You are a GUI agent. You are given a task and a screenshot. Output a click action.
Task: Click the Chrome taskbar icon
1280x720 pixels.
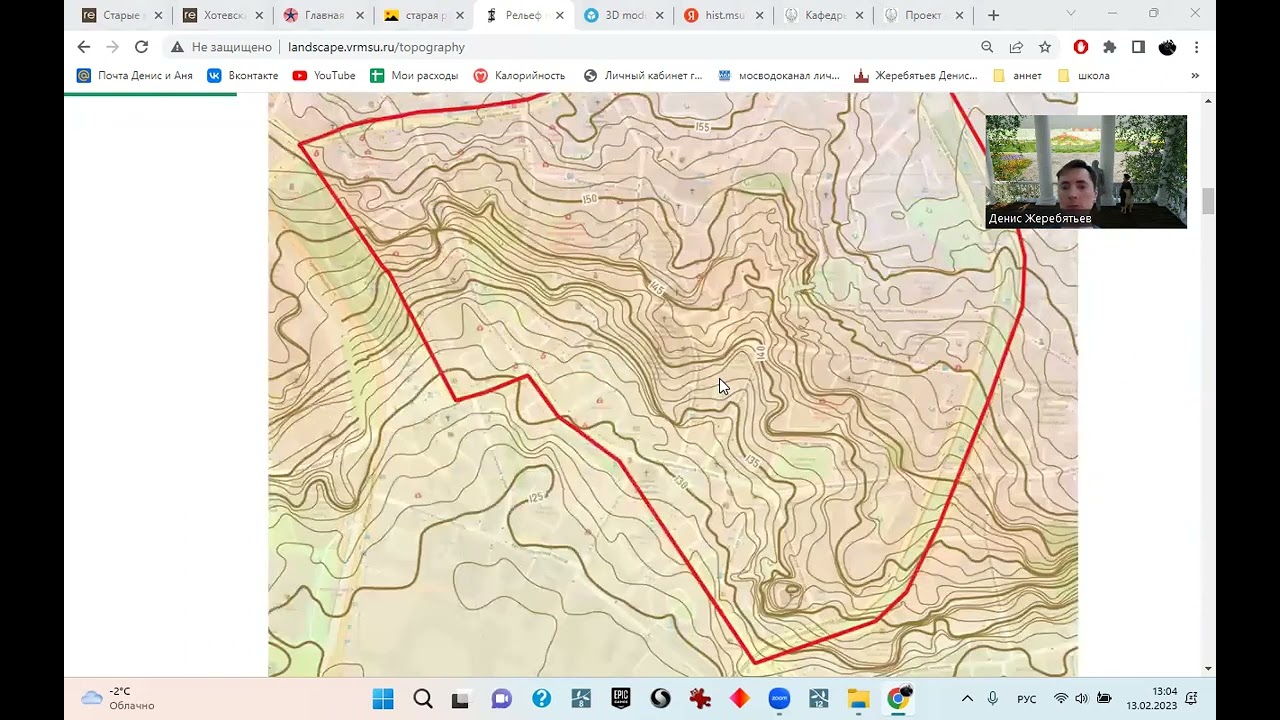(898, 699)
